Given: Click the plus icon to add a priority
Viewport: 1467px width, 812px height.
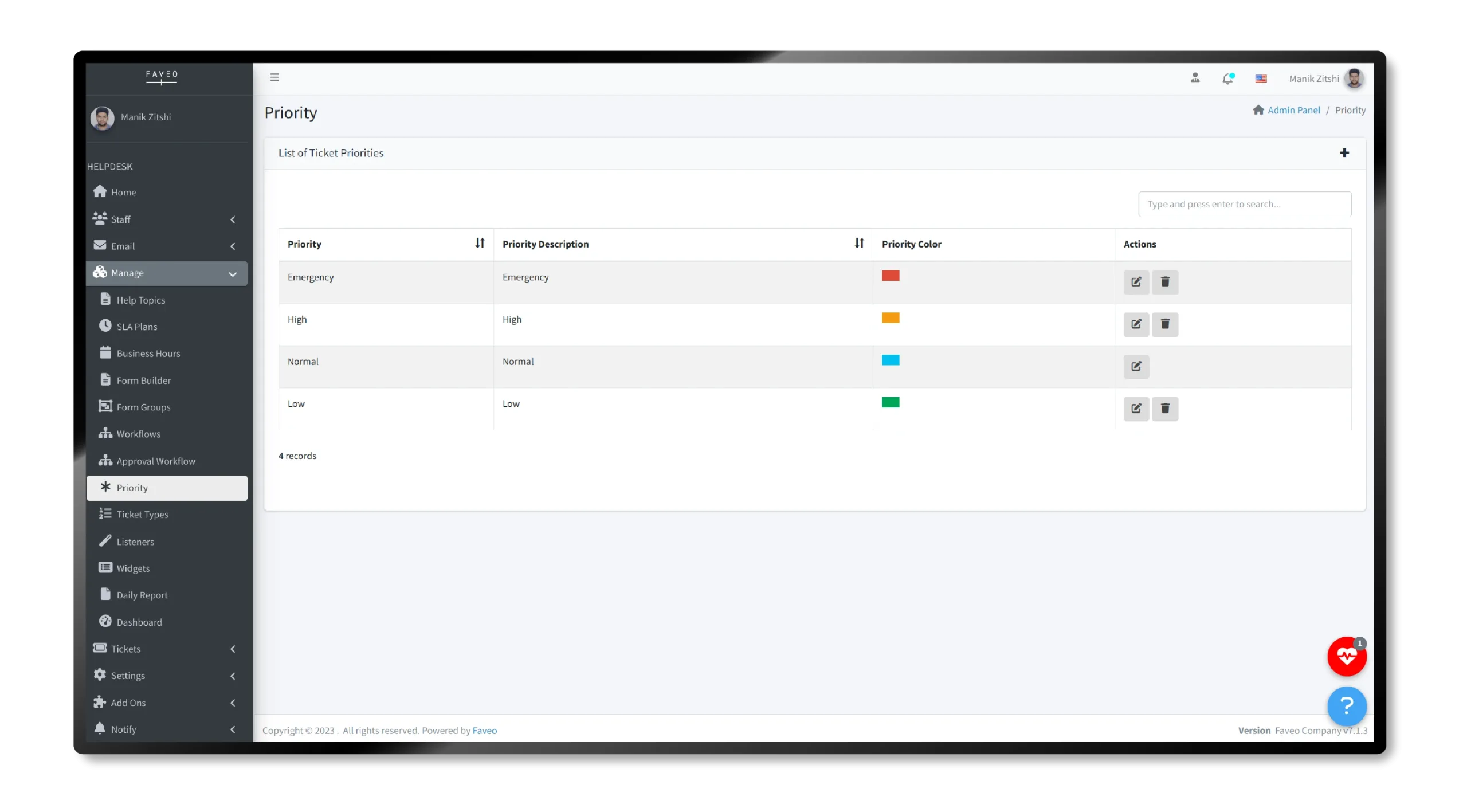Looking at the screenshot, I should tap(1344, 152).
